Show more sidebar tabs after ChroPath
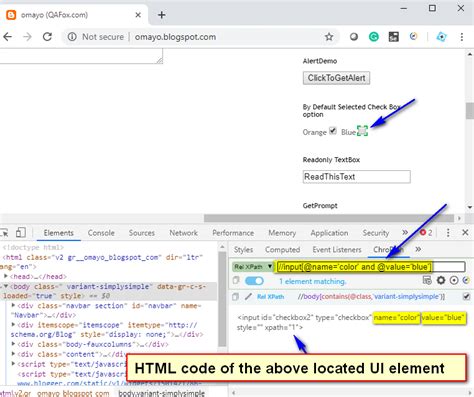474x397 pixels. click(418, 249)
